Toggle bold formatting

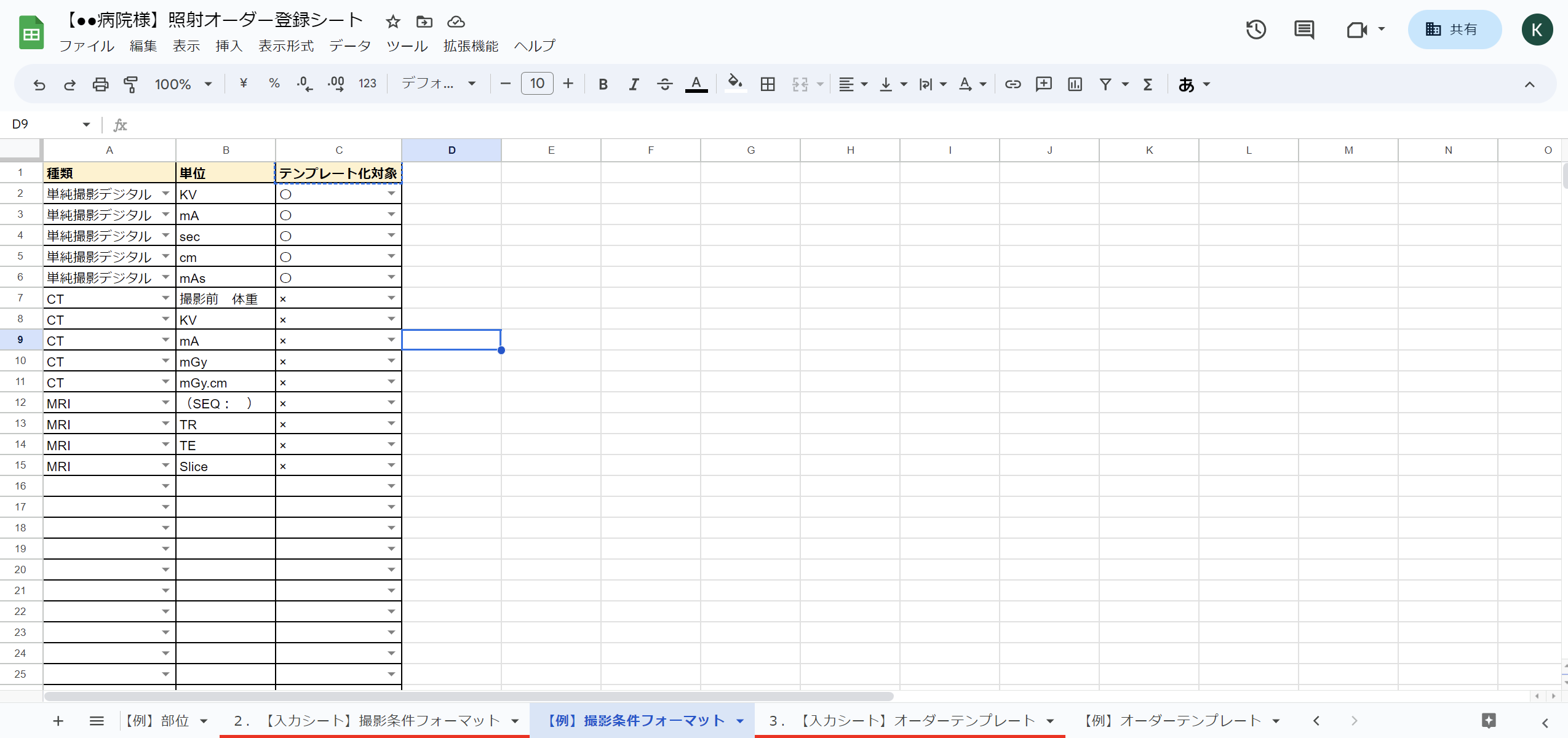coord(603,84)
